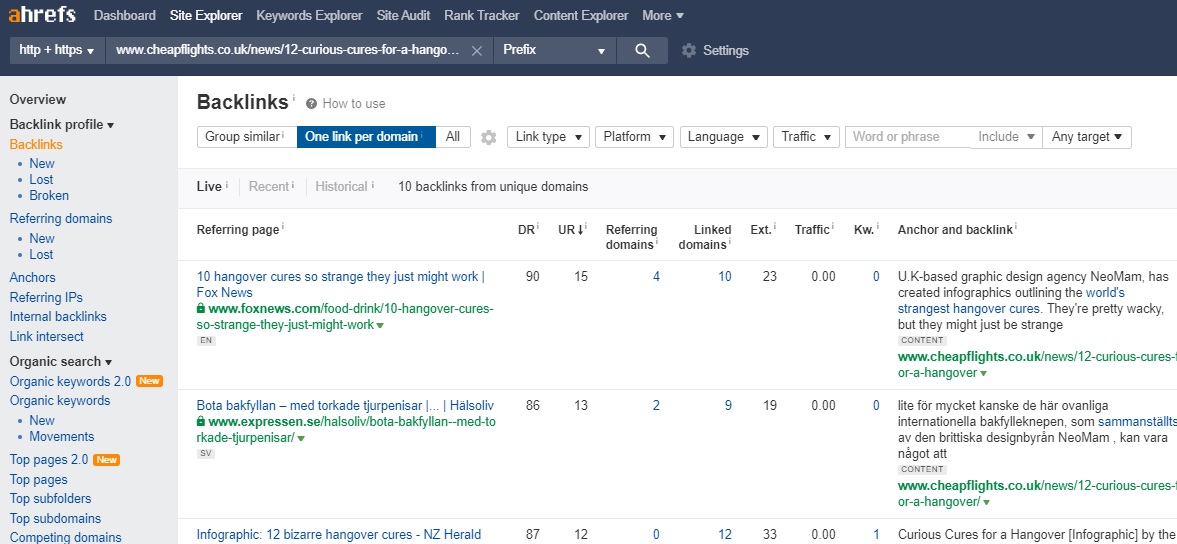Image resolution: width=1177 pixels, height=544 pixels.
Task: Click the New badge beside Organic keywords 2.0
Action: click(x=149, y=381)
